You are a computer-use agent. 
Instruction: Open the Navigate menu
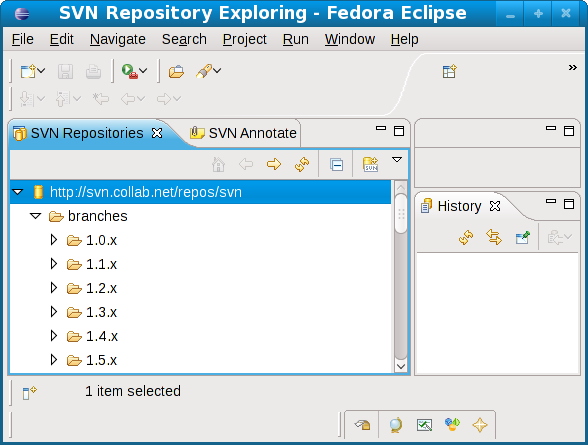click(118, 39)
